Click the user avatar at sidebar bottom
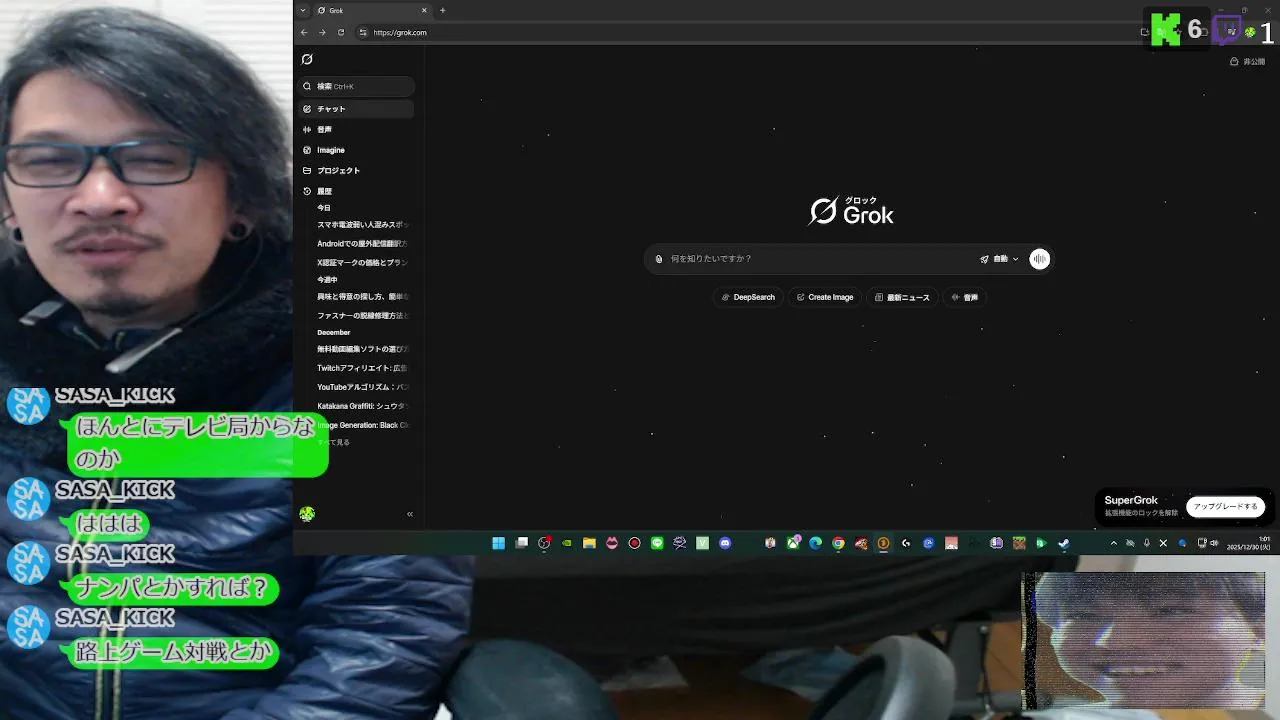Image resolution: width=1280 pixels, height=720 pixels. click(307, 514)
